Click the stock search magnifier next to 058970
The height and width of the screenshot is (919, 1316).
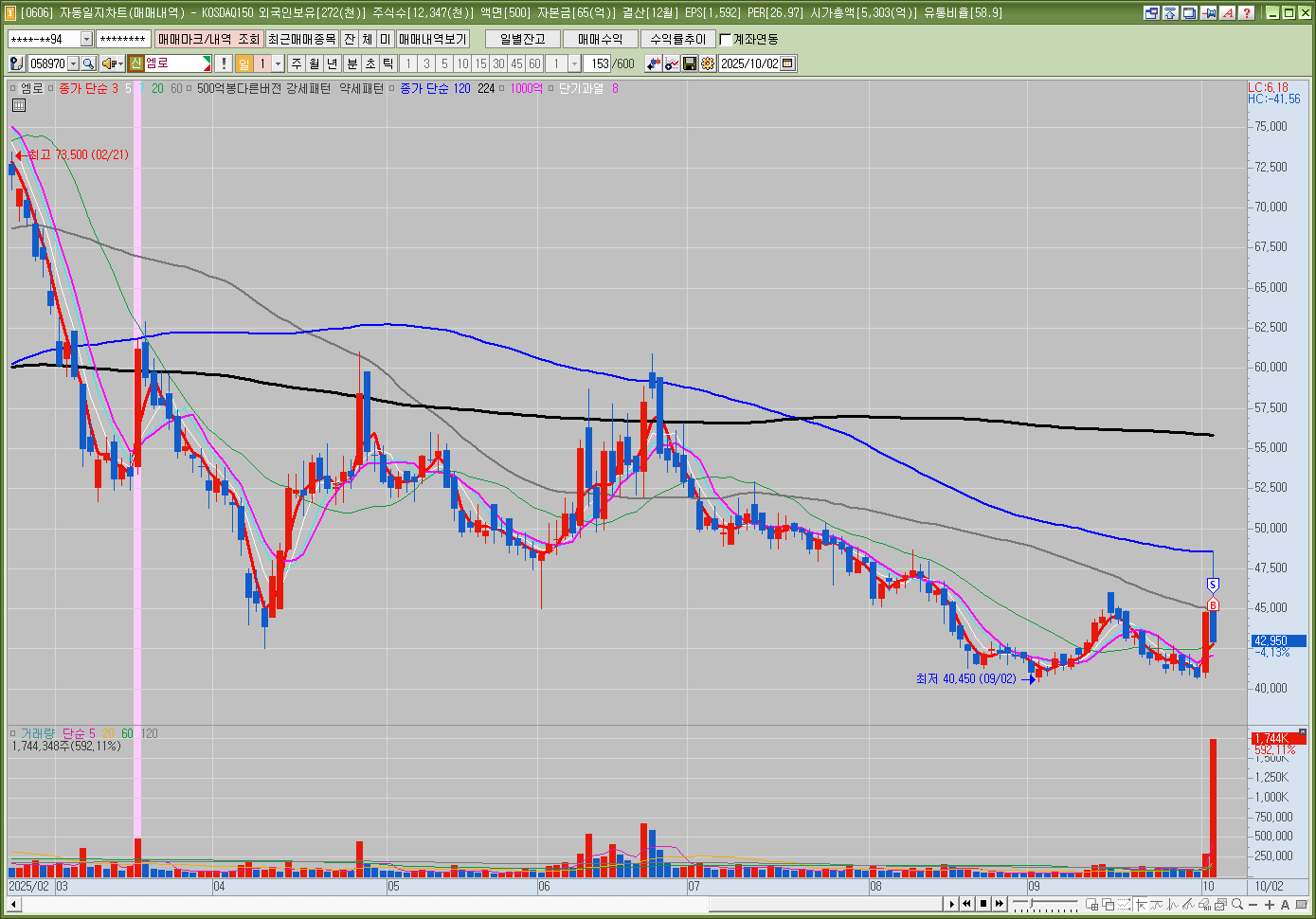click(x=88, y=63)
